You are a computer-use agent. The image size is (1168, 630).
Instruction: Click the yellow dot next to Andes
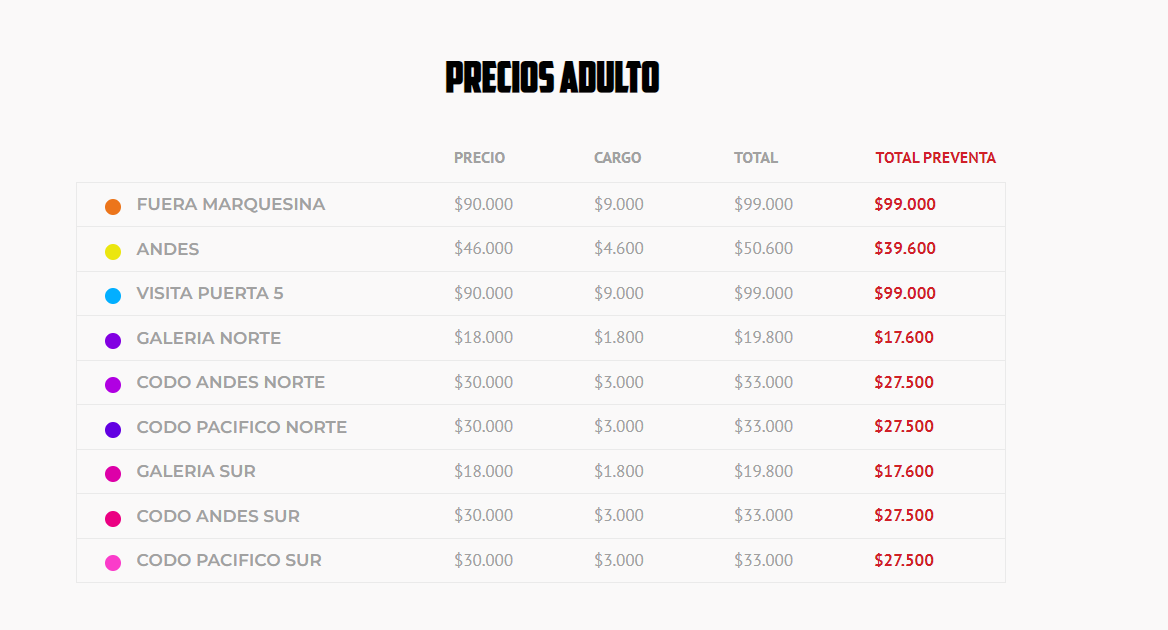point(113,252)
